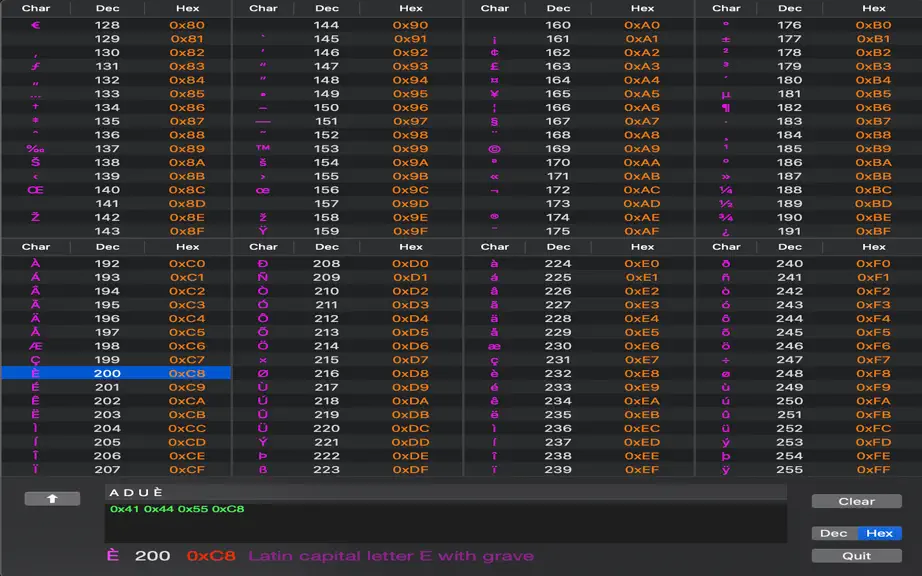Select the inverted question mark row 191
This screenshot has width=922, height=576.
pyautogui.click(x=809, y=231)
